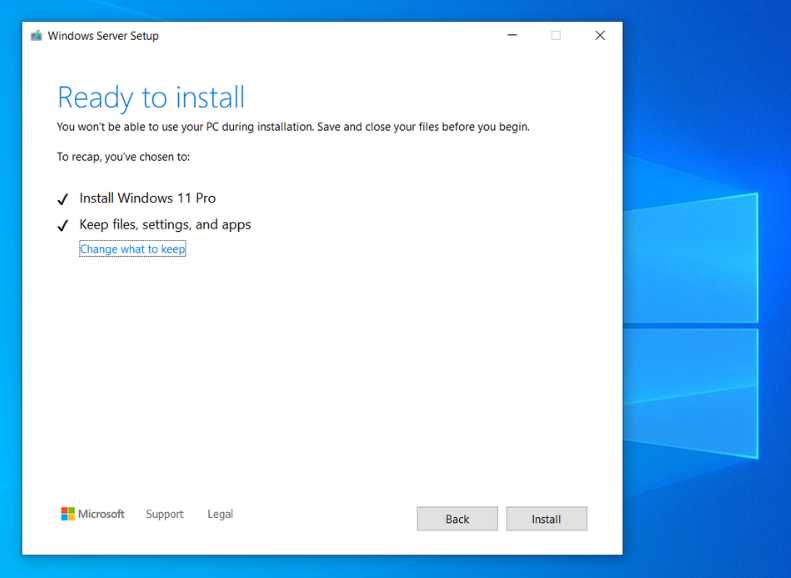Image resolution: width=791 pixels, height=578 pixels.
Task: Minimize the Windows Server Setup window
Action: tap(512, 35)
